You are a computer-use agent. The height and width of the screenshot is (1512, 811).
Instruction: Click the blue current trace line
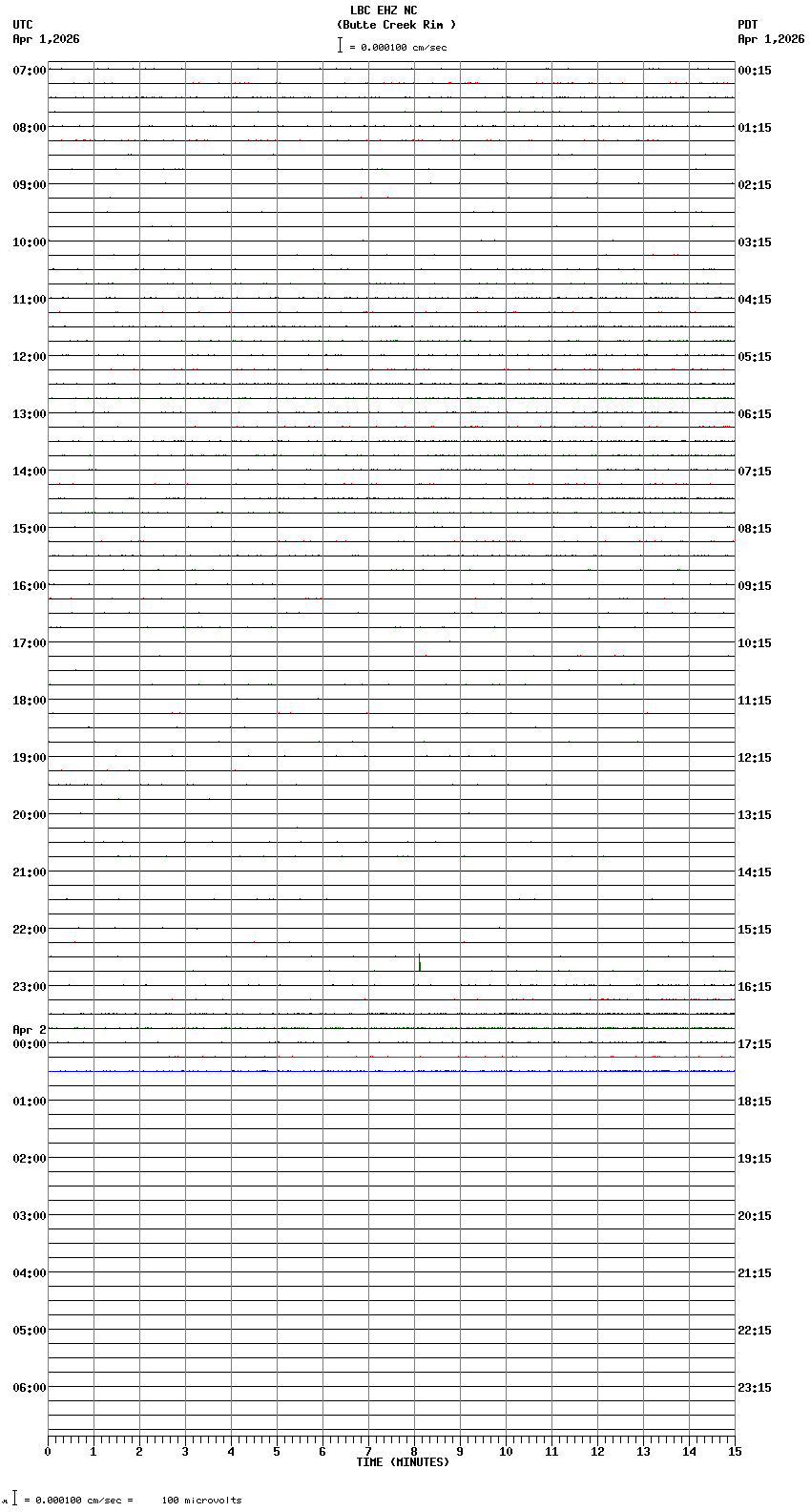pyautogui.click(x=391, y=1071)
